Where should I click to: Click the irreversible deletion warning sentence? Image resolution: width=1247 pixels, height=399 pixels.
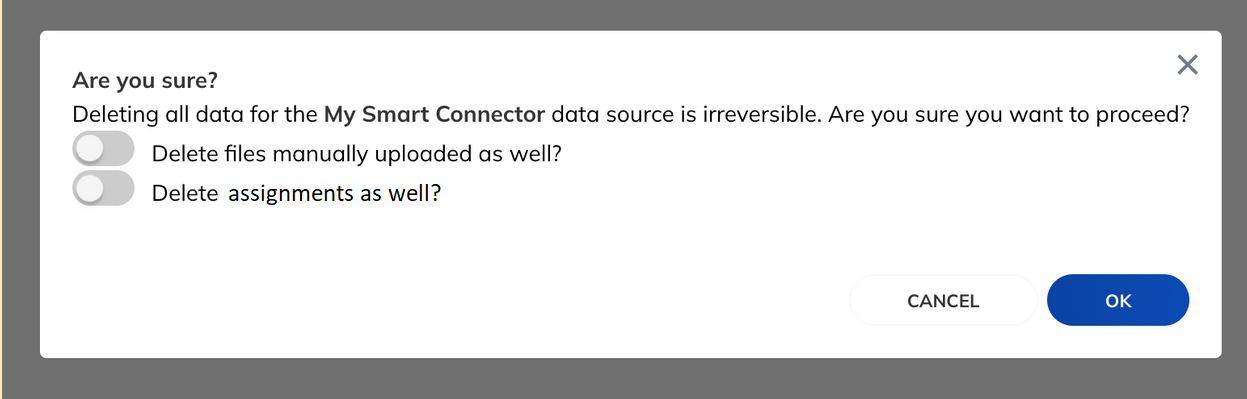pyautogui.click(x=631, y=114)
